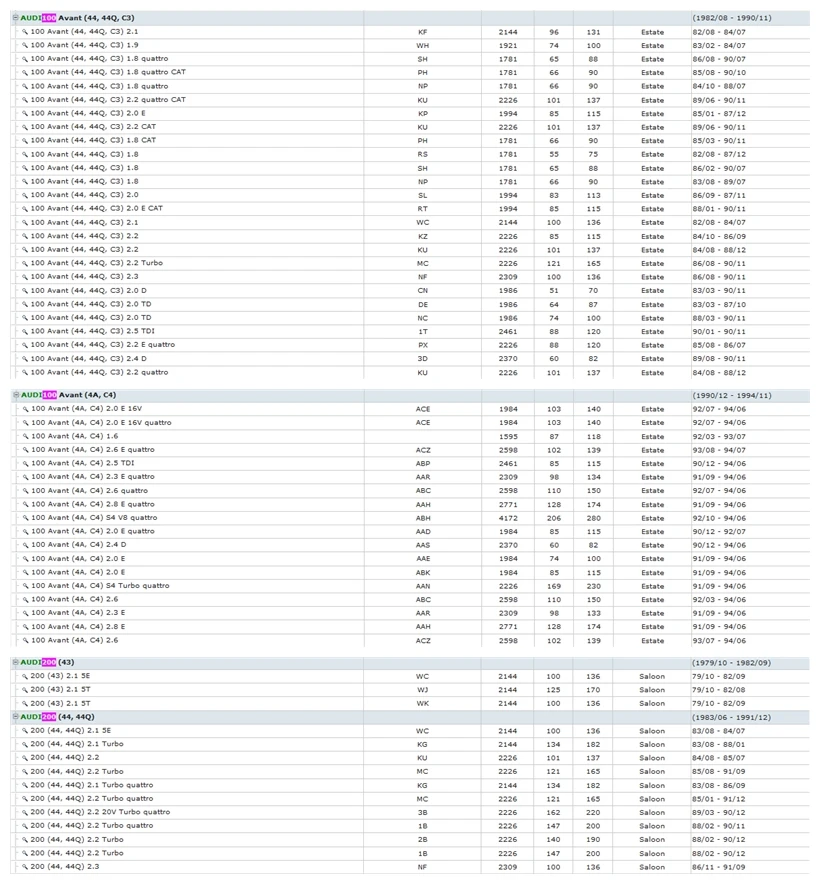Open 200 (44, 44Q) 2.2 Turbo quattro MC entry
This screenshot has width=820, height=884.
pyautogui.click(x=91, y=798)
